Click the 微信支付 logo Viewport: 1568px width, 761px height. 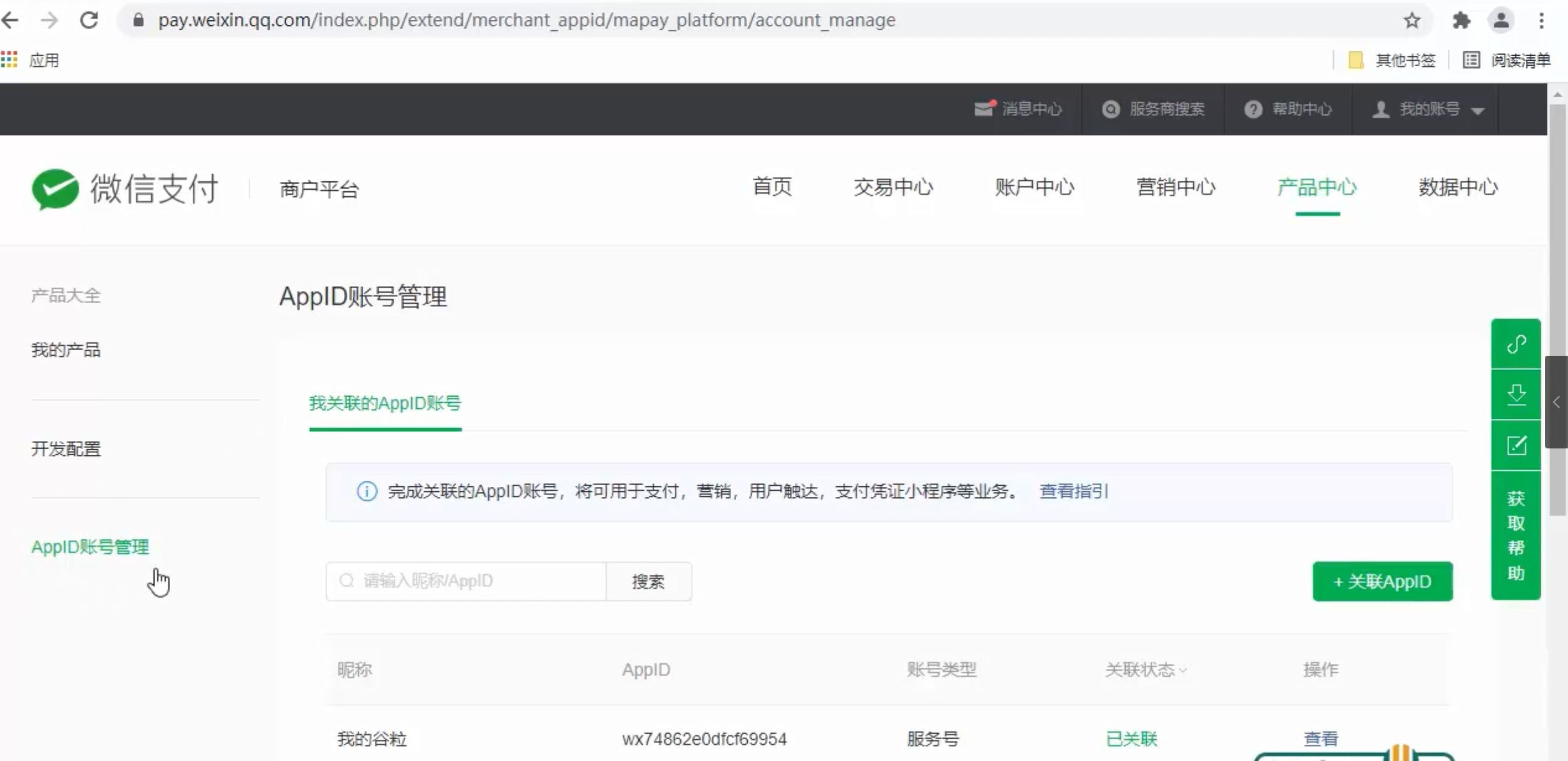click(x=125, y=189)
